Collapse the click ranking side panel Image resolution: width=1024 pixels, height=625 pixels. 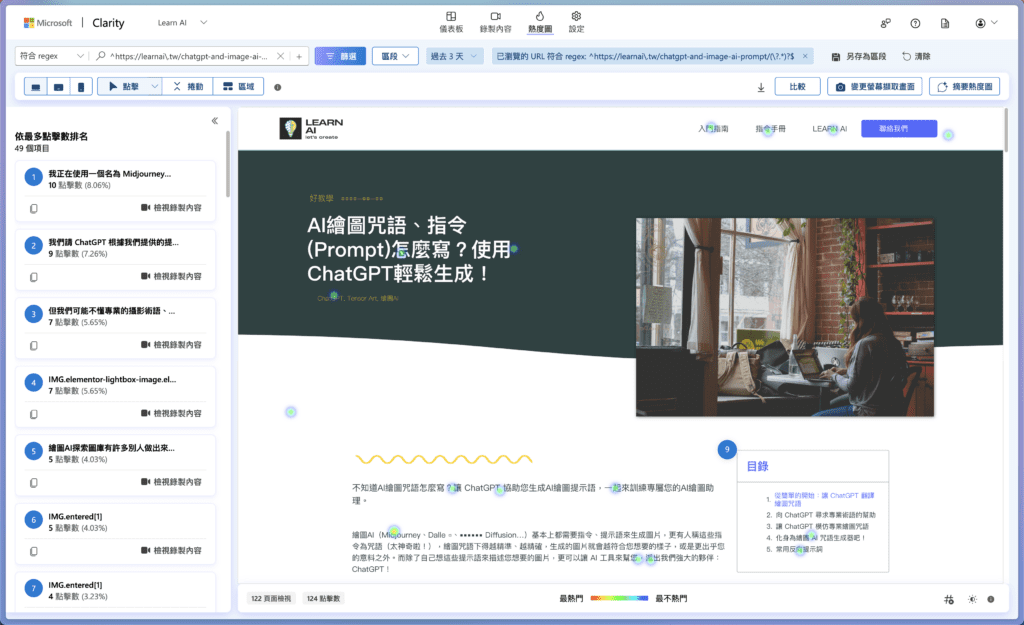click(214, 121)
